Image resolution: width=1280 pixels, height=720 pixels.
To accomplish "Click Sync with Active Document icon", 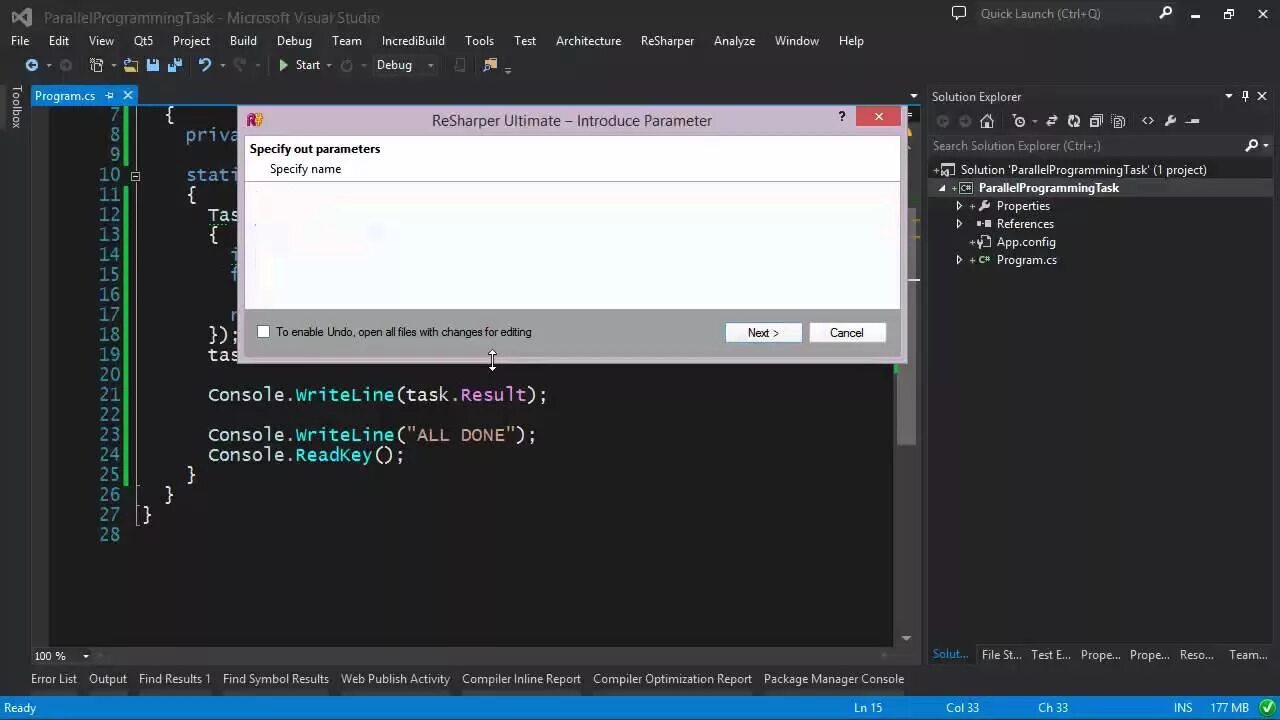I will point(1051,121).
